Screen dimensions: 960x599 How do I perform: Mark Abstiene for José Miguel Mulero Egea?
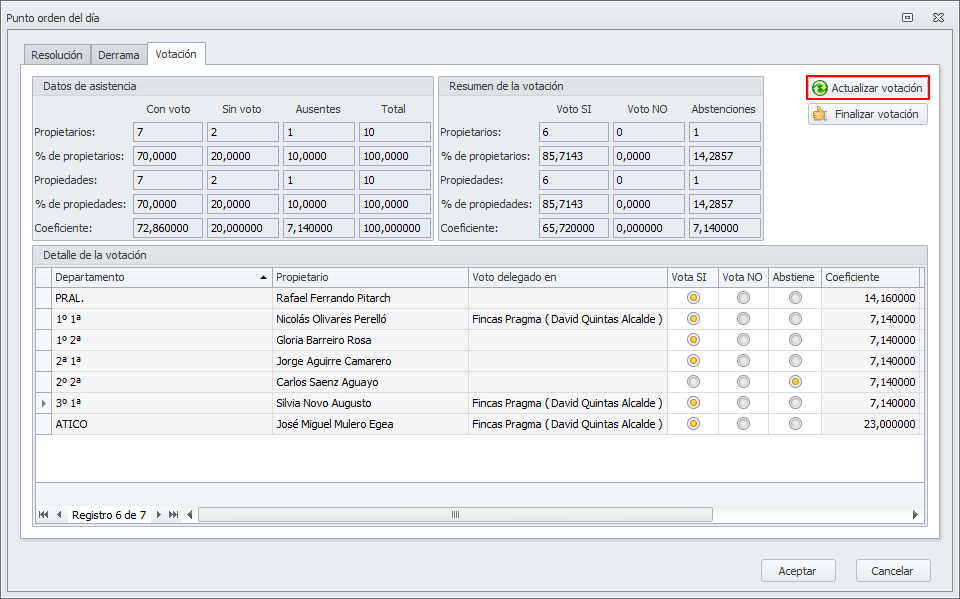(x=795, y=424)
